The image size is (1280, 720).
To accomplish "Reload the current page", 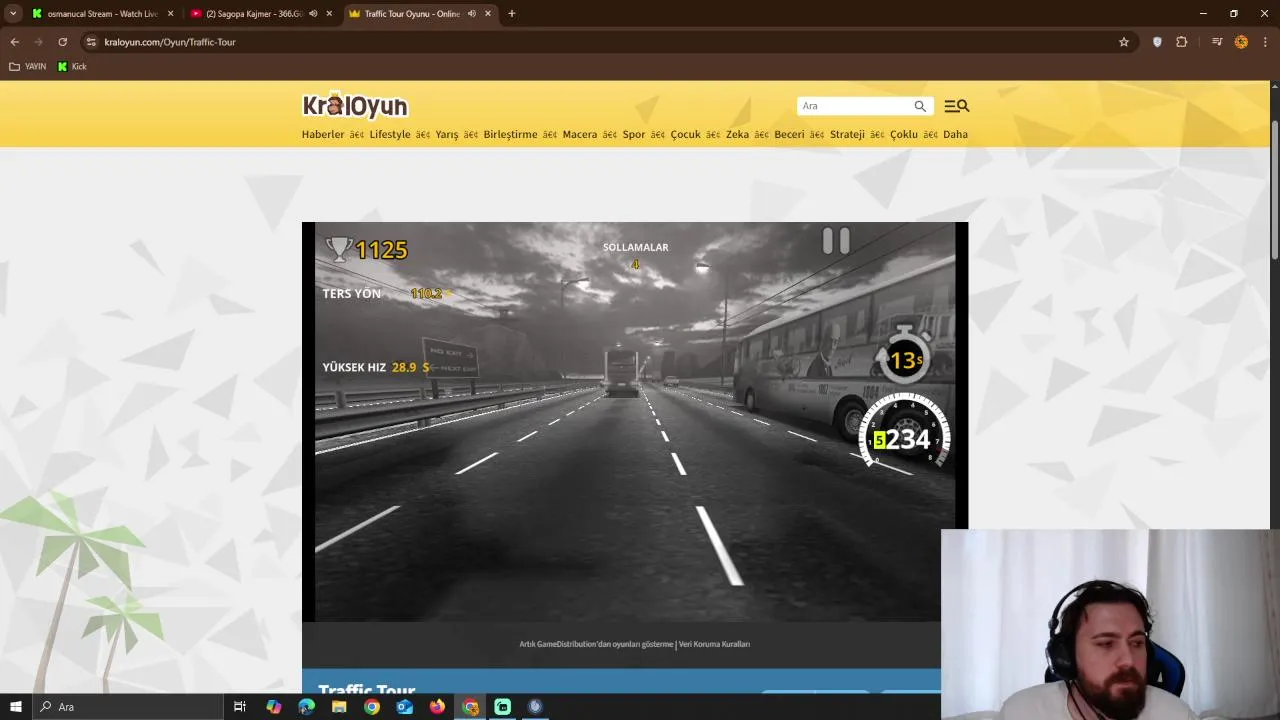I will click(62, 42).
